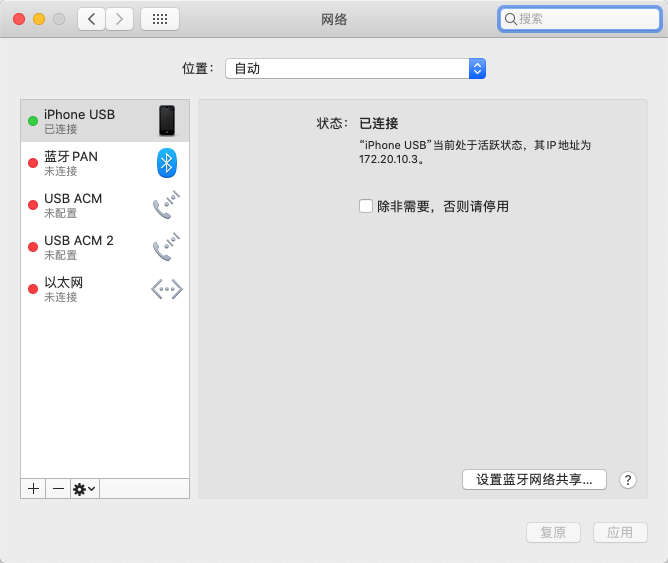
Task: Click the red status dot of 以太网
Action: (33, 289)
